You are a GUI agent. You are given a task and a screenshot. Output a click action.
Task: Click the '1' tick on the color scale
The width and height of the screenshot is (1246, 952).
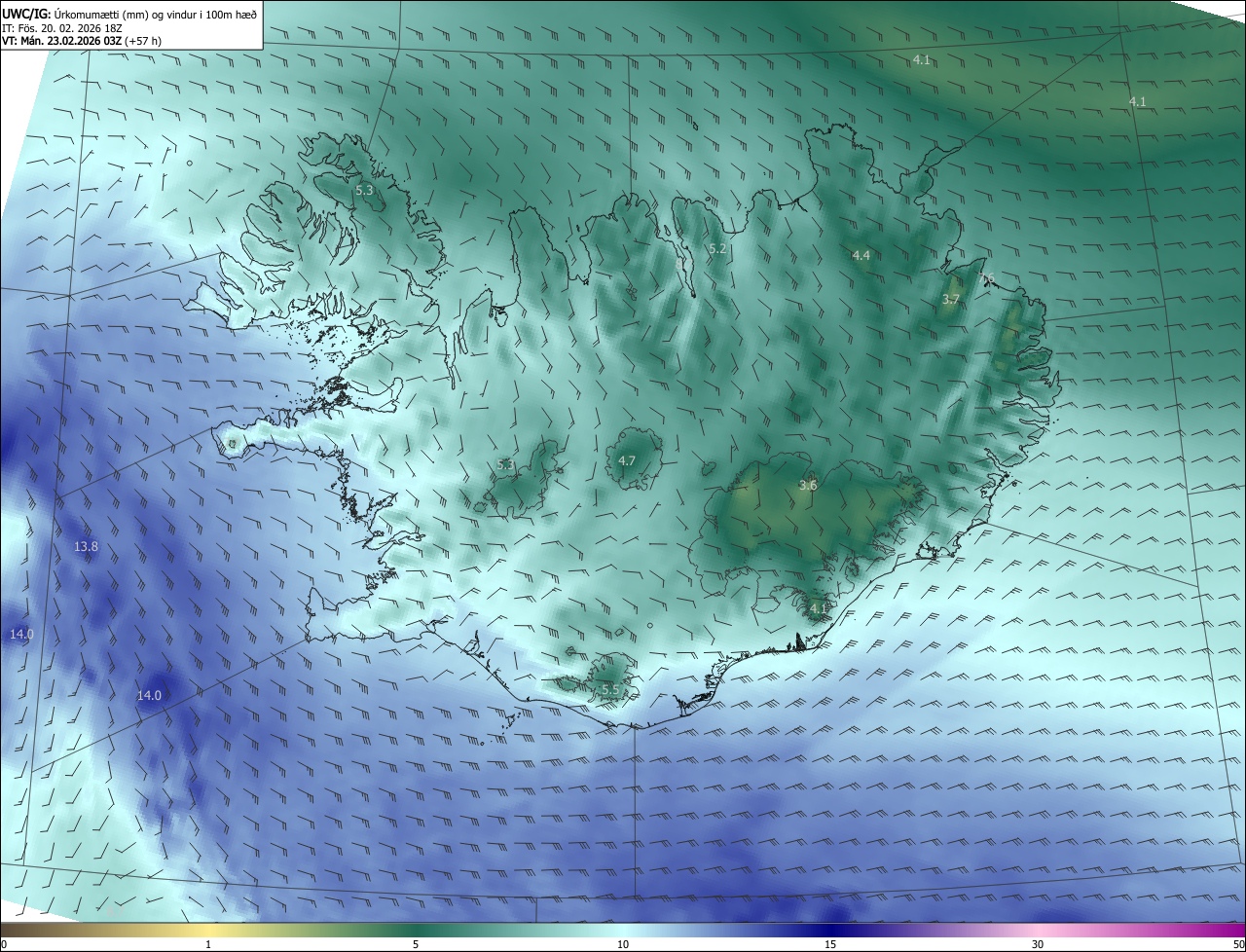(208, 944)
